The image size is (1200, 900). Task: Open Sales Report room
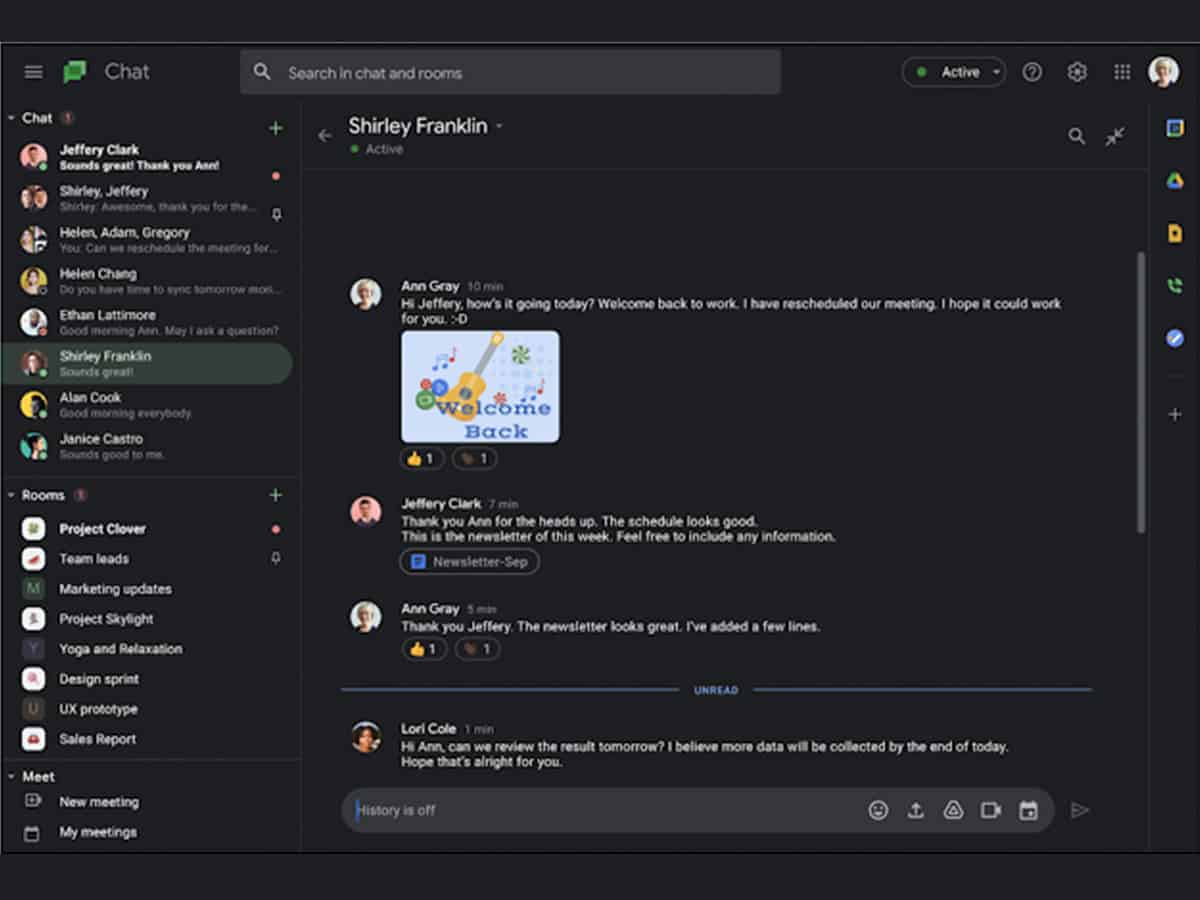pos(148,738)
